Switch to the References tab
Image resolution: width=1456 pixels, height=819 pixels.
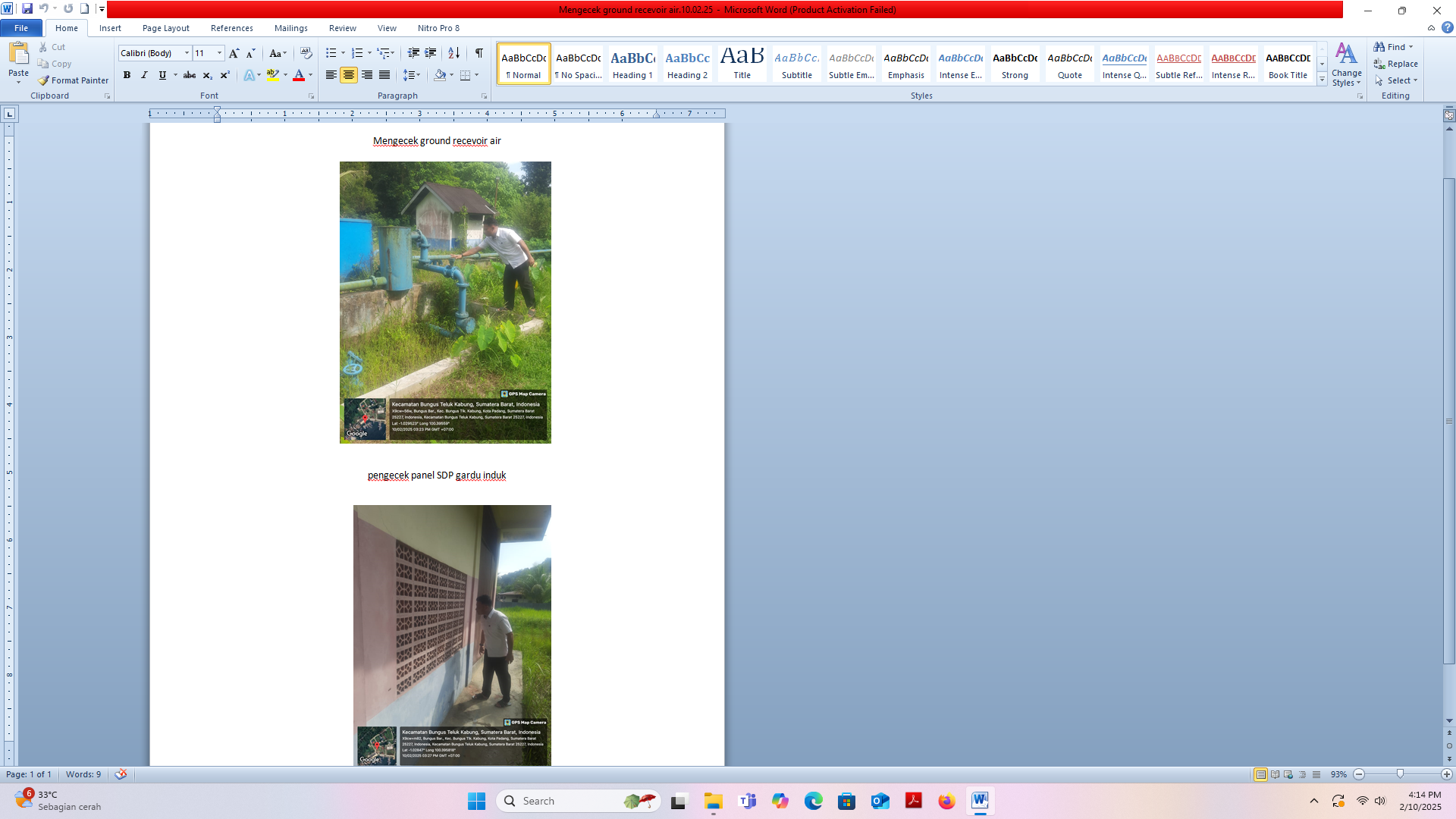click(x=232, y=28)
